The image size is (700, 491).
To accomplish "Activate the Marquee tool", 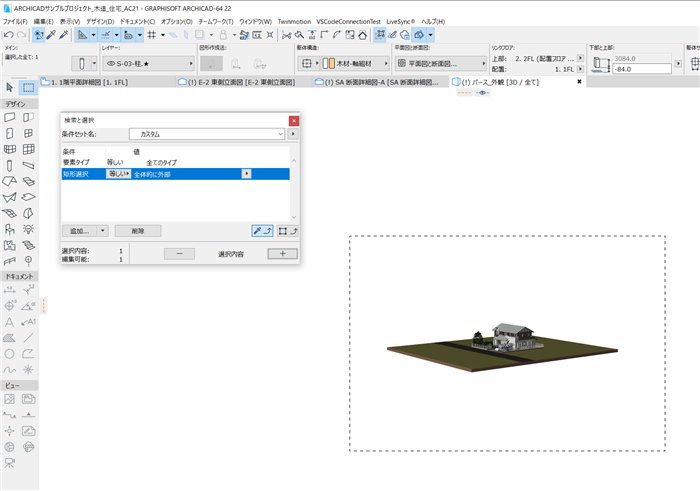I will point(29,87).
